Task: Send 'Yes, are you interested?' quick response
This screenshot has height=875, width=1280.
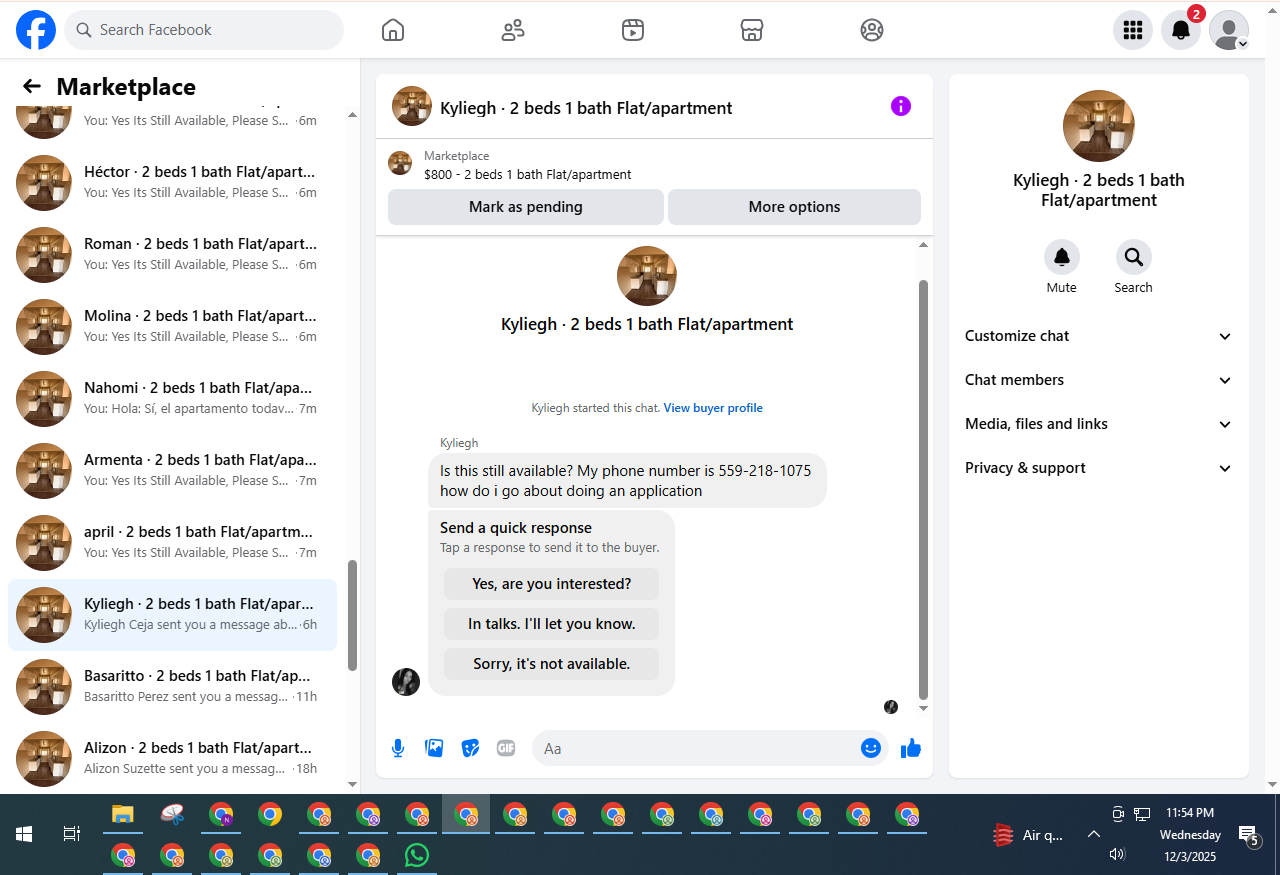Action: tap(552, 584)
